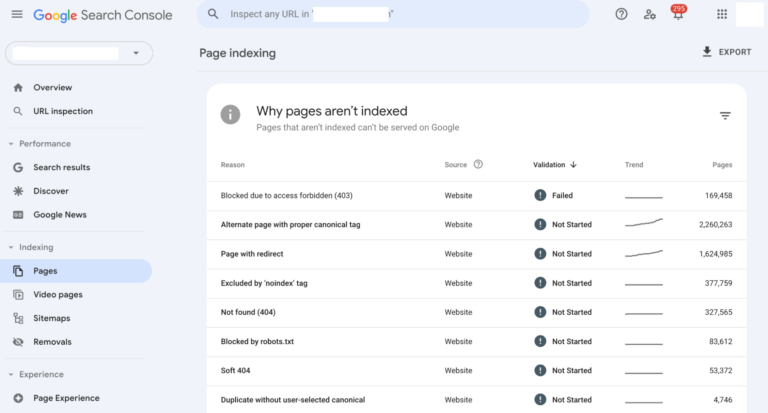The image size is (768, 413).
Task: Open Not found (404) row
Action: pyautogui.click(x=477, y=312)
